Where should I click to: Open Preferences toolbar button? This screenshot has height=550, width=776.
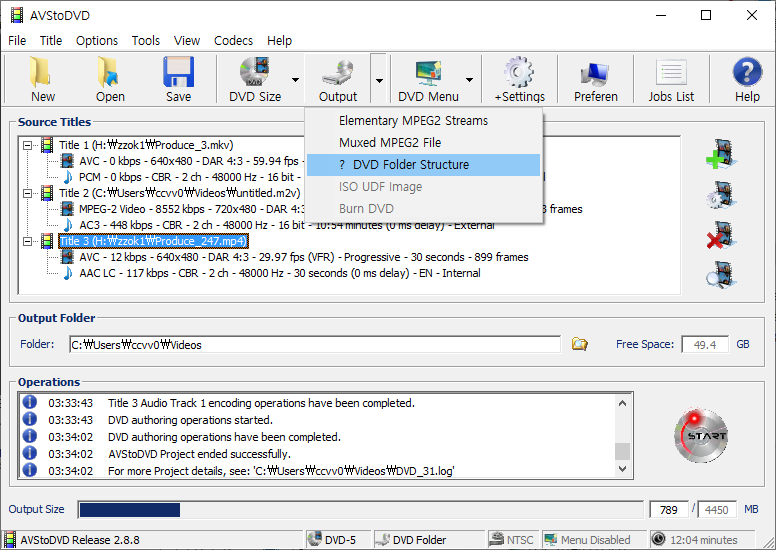click(596, 79)
